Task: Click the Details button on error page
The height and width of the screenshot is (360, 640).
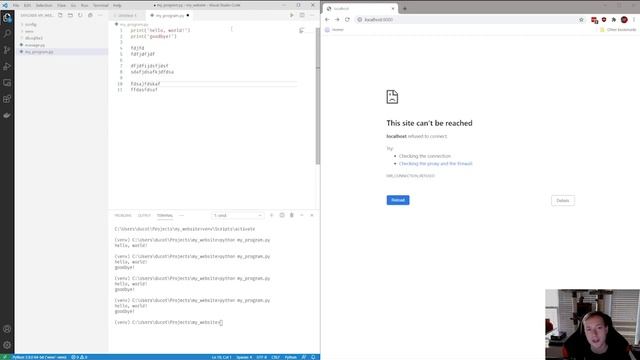Action: [562, 200]
